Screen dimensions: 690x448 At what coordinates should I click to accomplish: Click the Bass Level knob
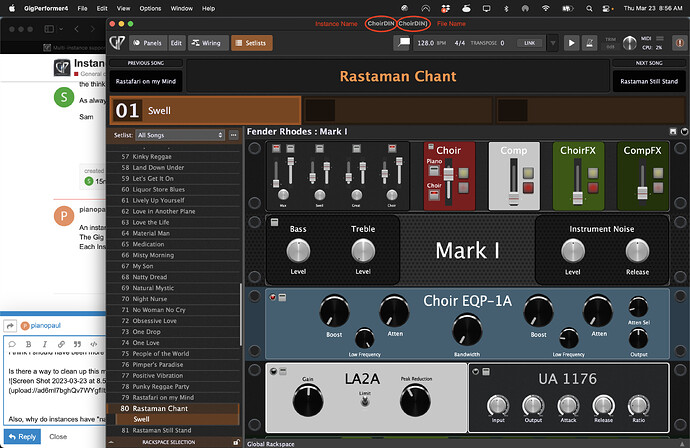[298, 251]
